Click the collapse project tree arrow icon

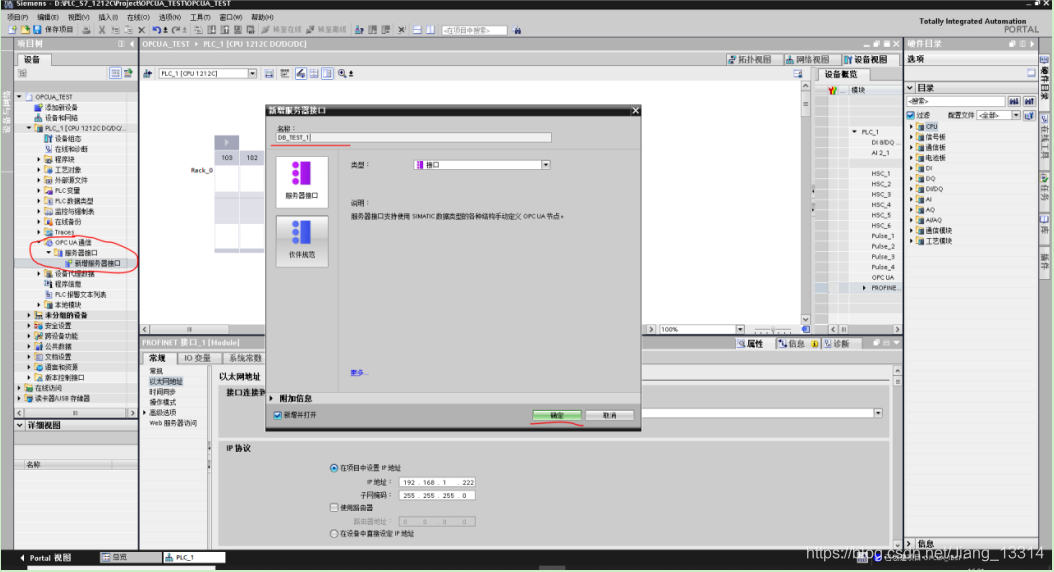(132, 44)
